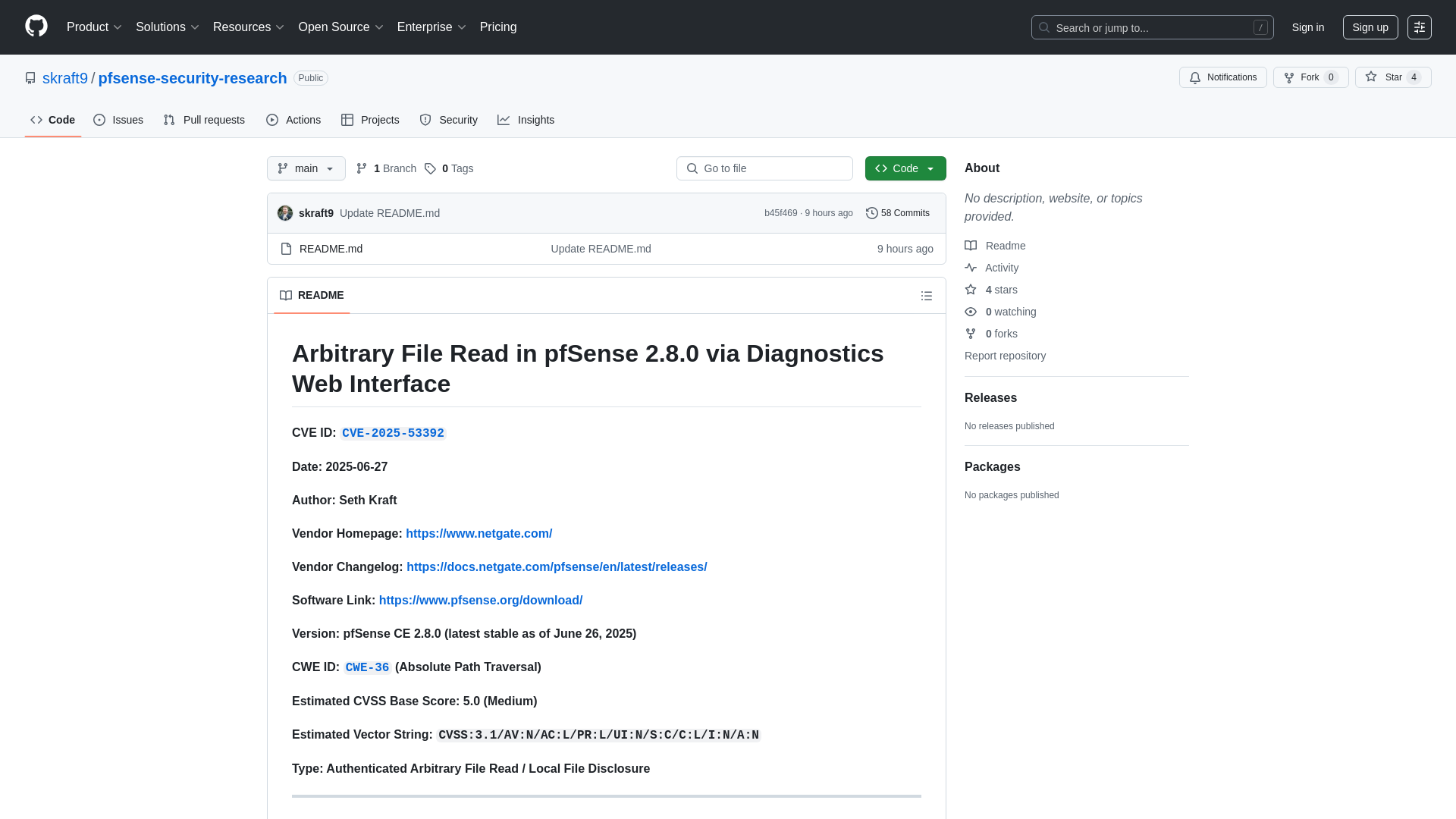View the 0 watching link
The height and width of the screenshot is (819, 1456).
pos(1011,312)
